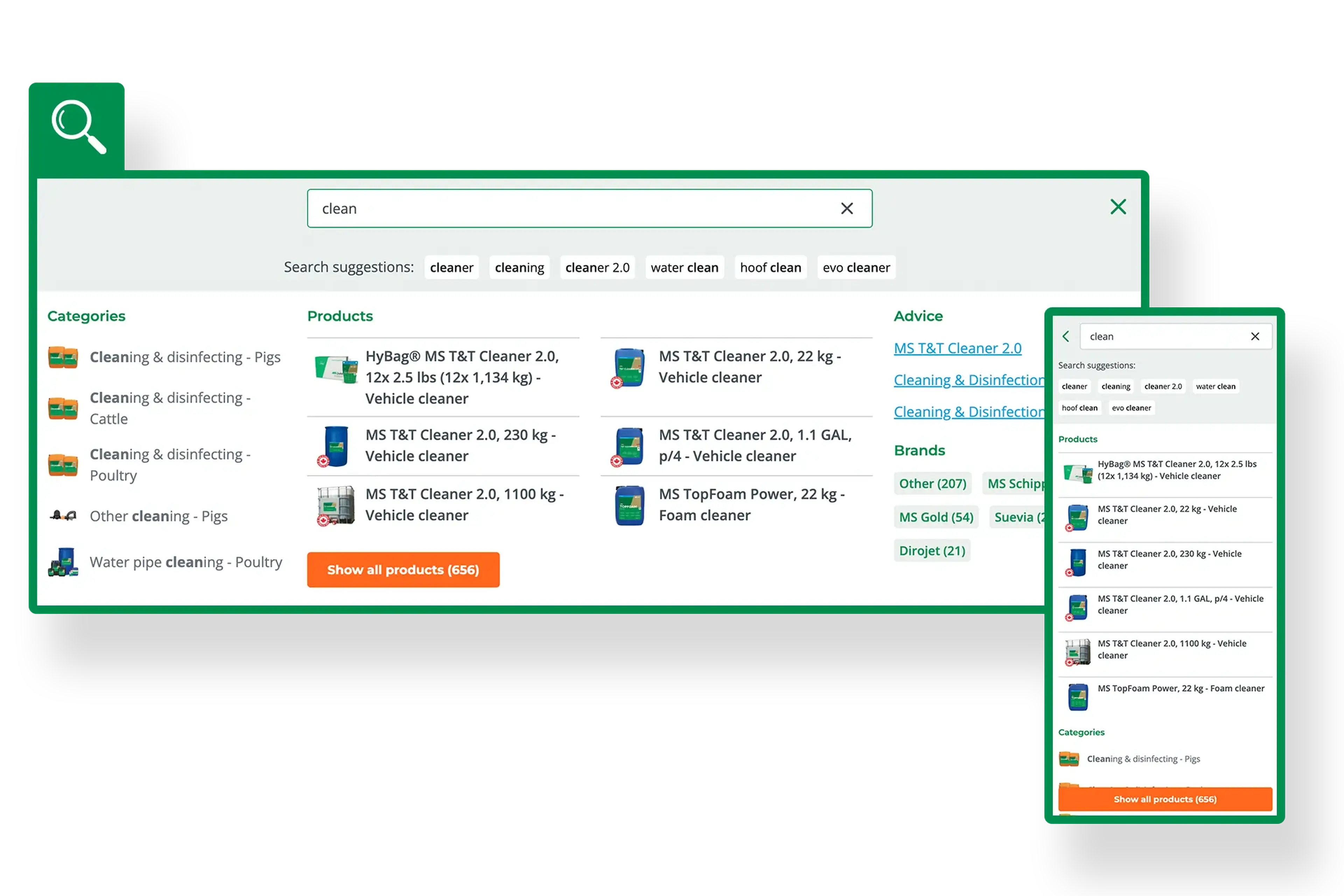Click the large green magnifying glass search icon
Screen dimensions: 1344x896
coord(78,126)
